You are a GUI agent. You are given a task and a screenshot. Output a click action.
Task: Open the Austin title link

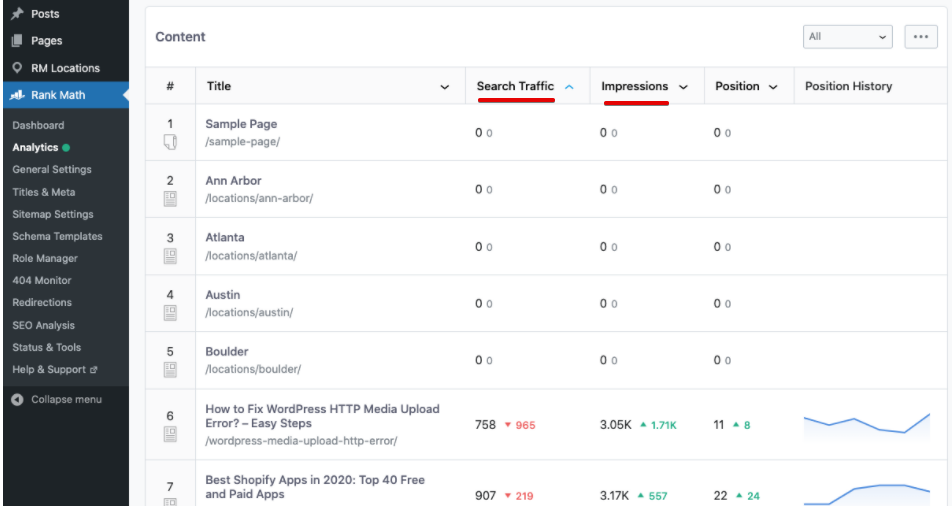pos(223,295)
